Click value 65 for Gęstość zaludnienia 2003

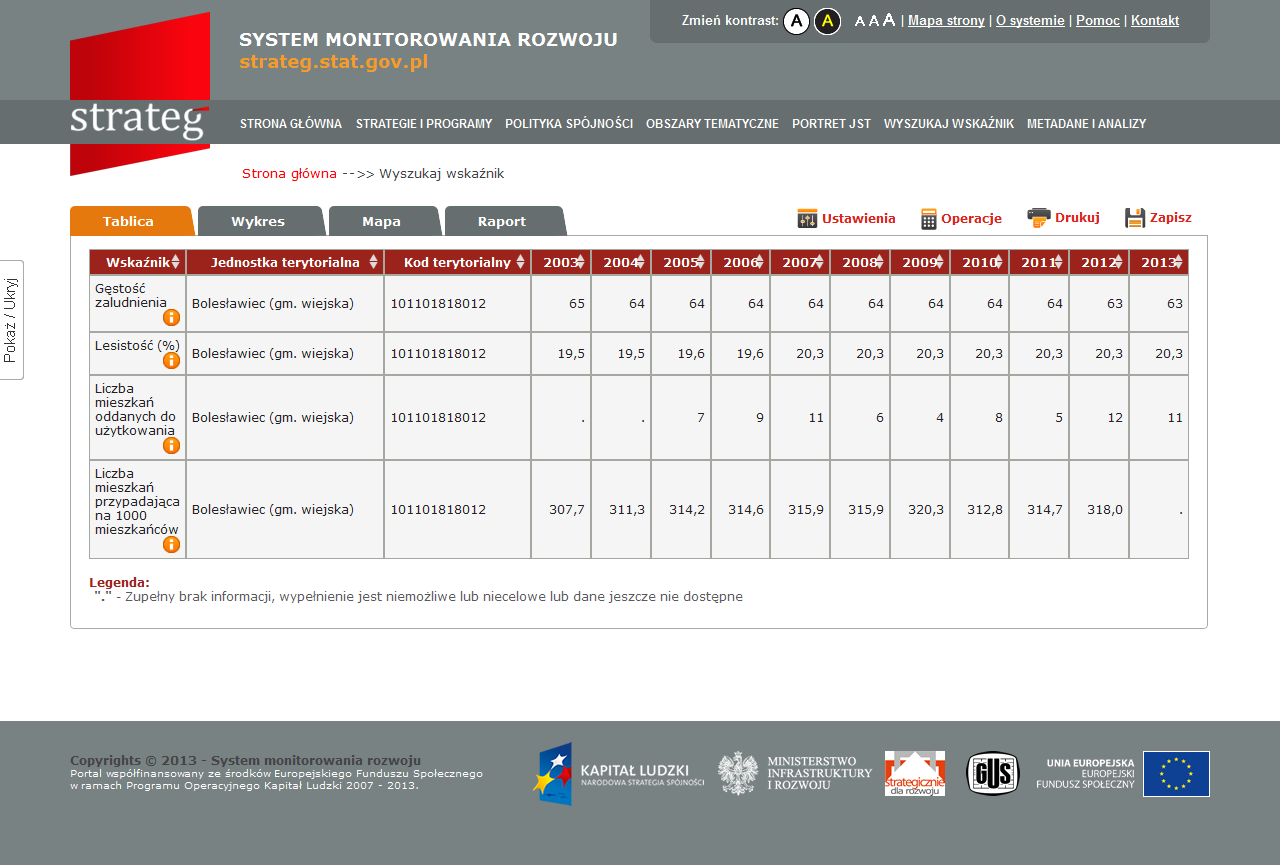click(577, 303)
